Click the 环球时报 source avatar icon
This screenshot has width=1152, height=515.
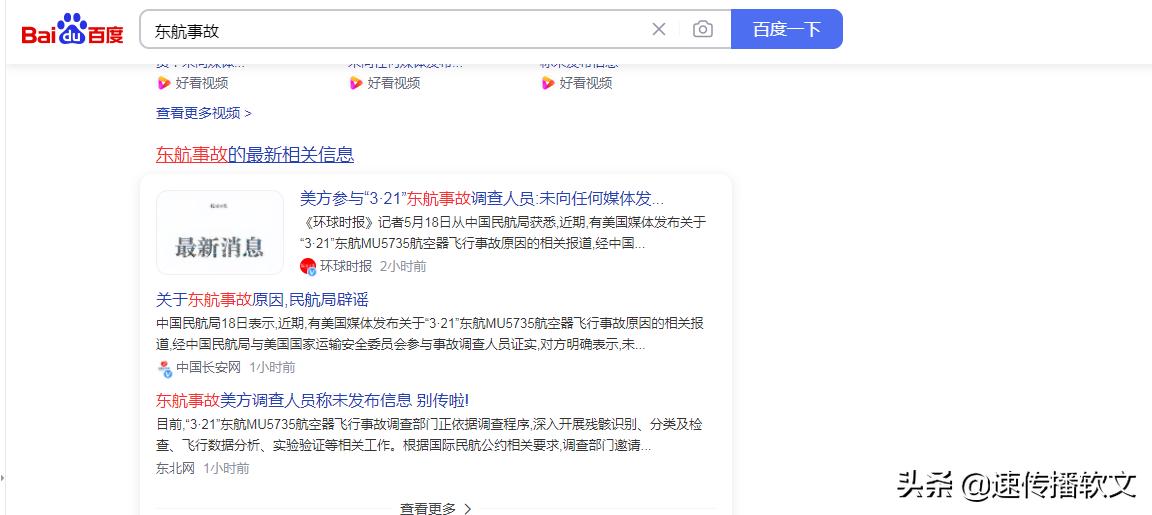308,266
